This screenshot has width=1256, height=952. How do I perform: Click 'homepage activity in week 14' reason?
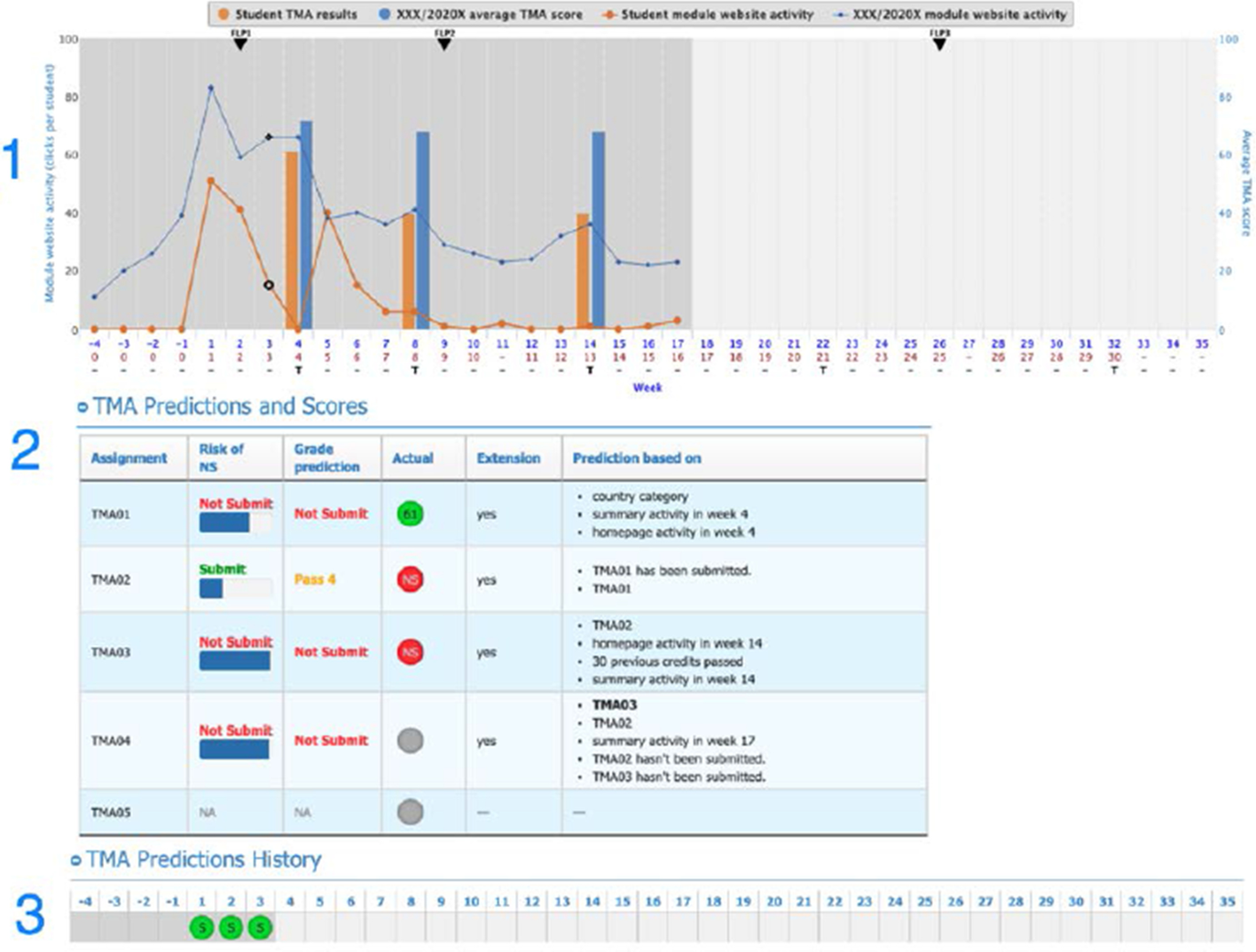(677, 643)
